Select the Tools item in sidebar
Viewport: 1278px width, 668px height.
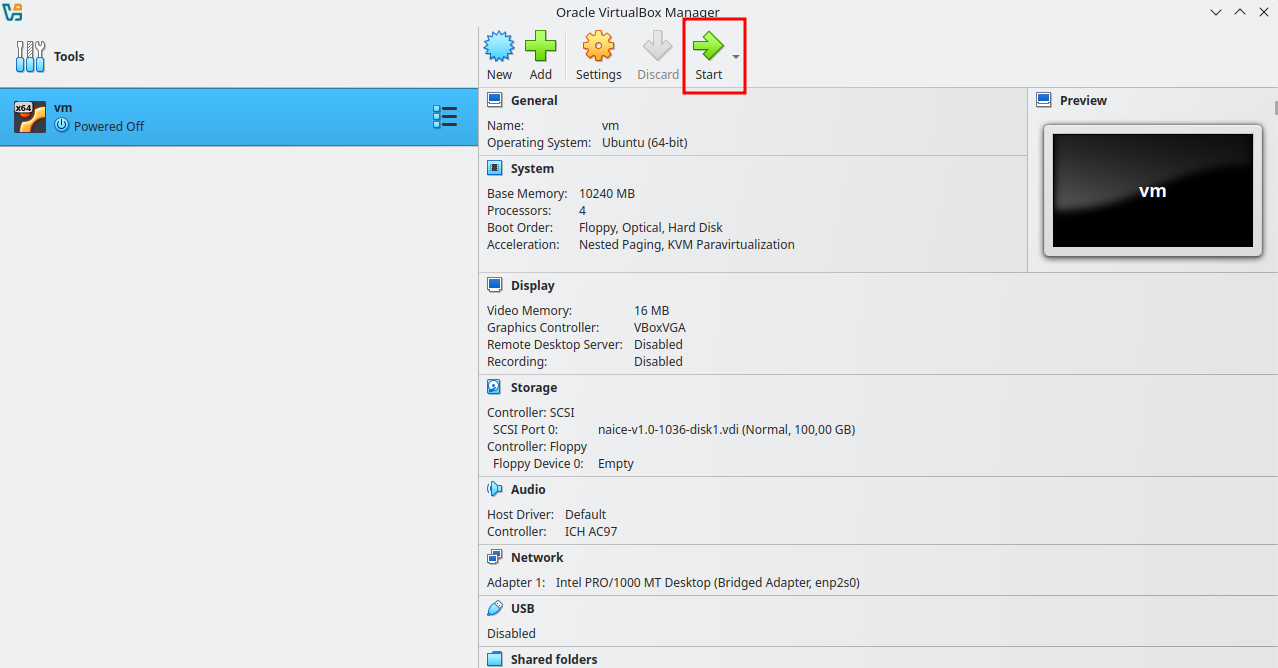click(x=239, y=56)
